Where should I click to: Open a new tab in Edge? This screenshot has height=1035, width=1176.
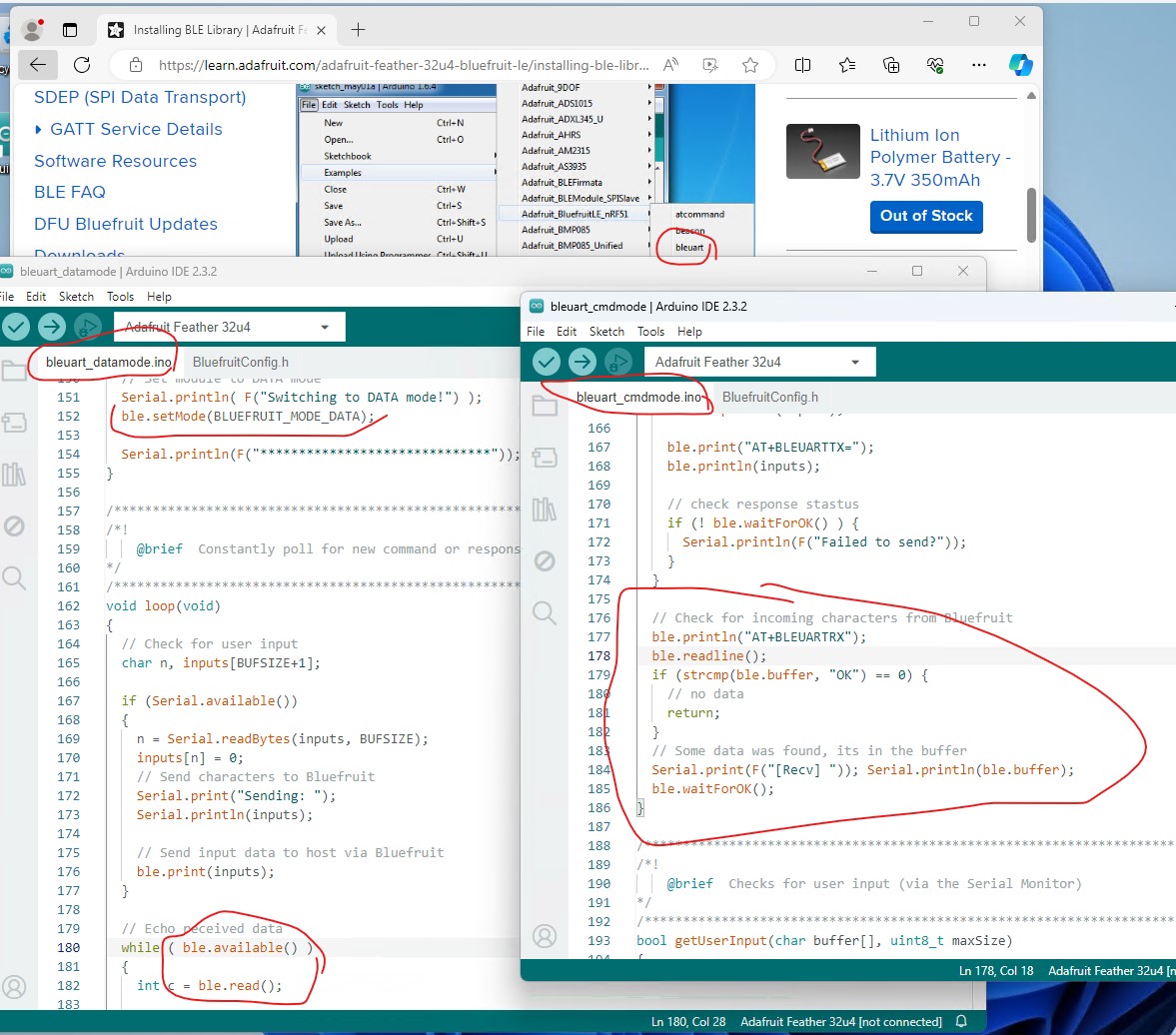coord(358,30)
